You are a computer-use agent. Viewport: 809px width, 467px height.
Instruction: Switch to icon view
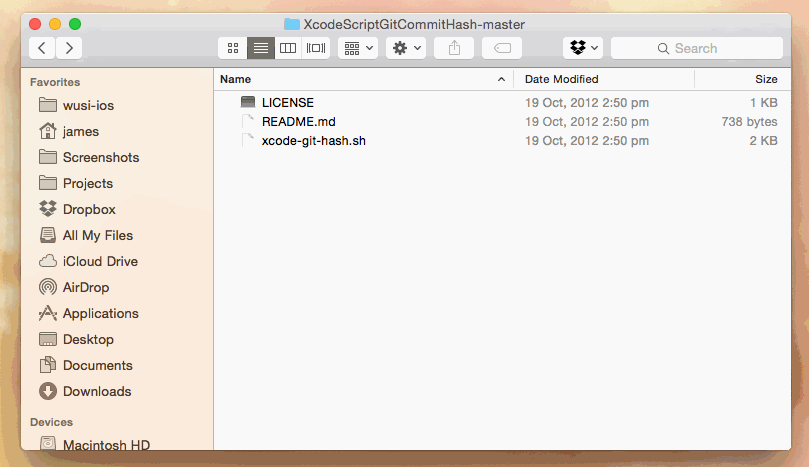click(233, 48)
